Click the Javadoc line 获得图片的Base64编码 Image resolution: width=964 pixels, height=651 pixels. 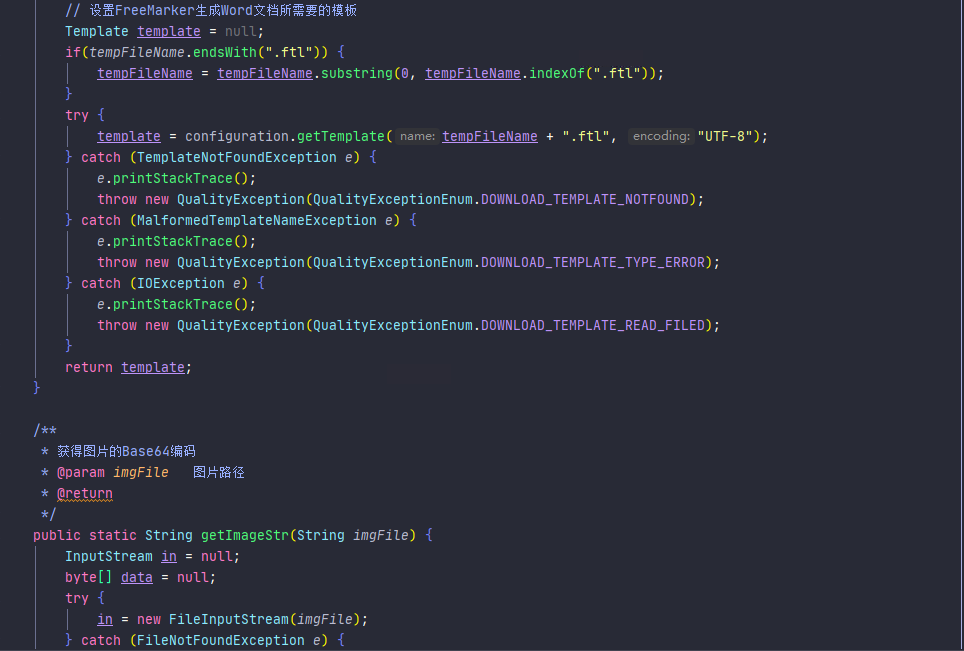[x=126, y=451]
